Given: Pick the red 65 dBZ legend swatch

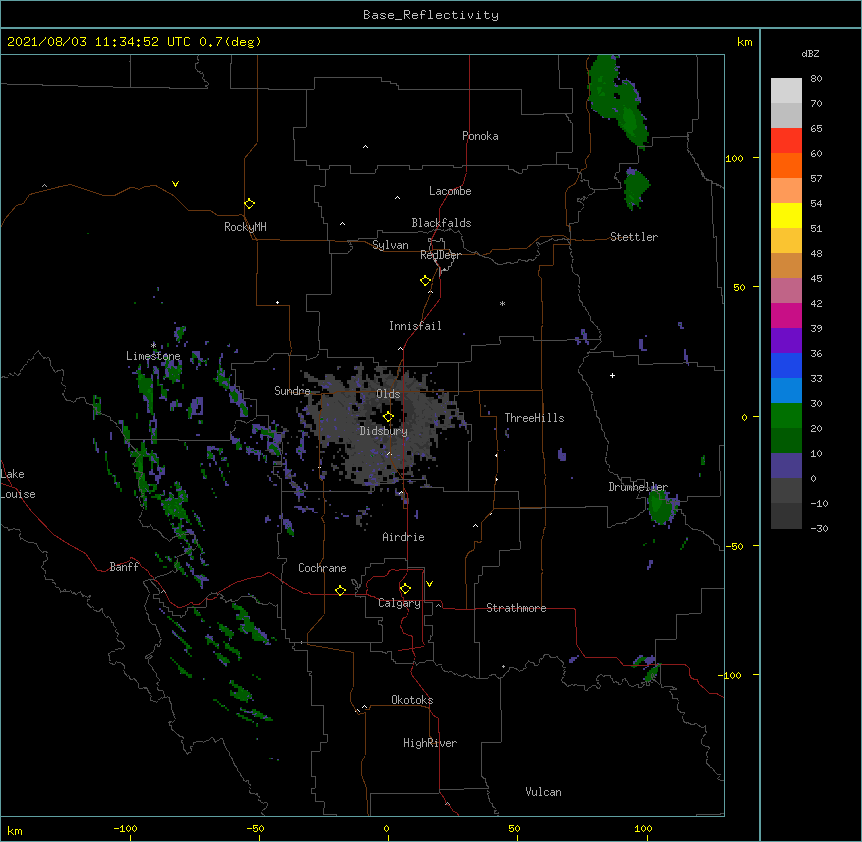Looking at the screenshot, I should pyautogui.click(x=786, y=141).
